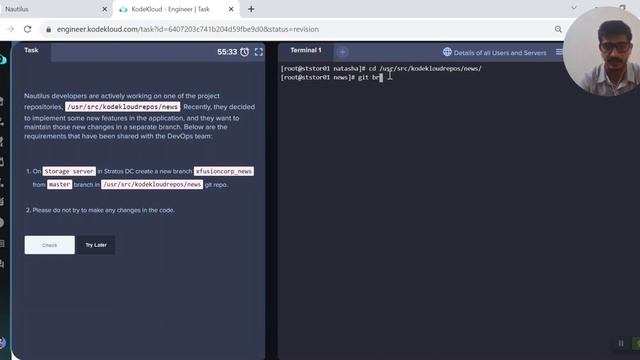Screen dimensions: 640x360
Task: Open the terminal hamburger menu
Action: [x=559, y=52]
